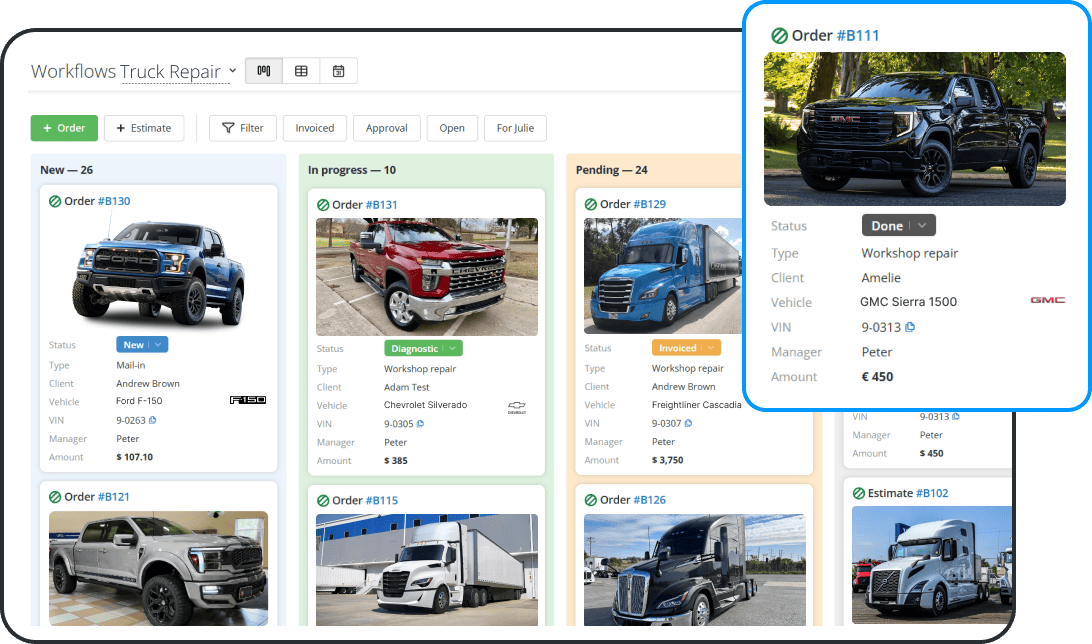Copy VIN 9-0263 on order B130
The image size is (1092, 644).
[x=152, y=420]
